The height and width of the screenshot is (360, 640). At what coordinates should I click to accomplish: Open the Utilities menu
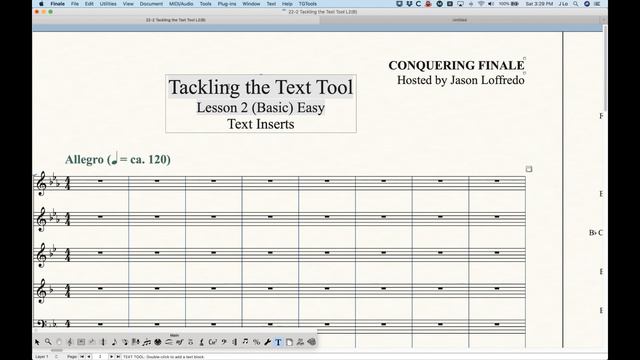[108, 4]
